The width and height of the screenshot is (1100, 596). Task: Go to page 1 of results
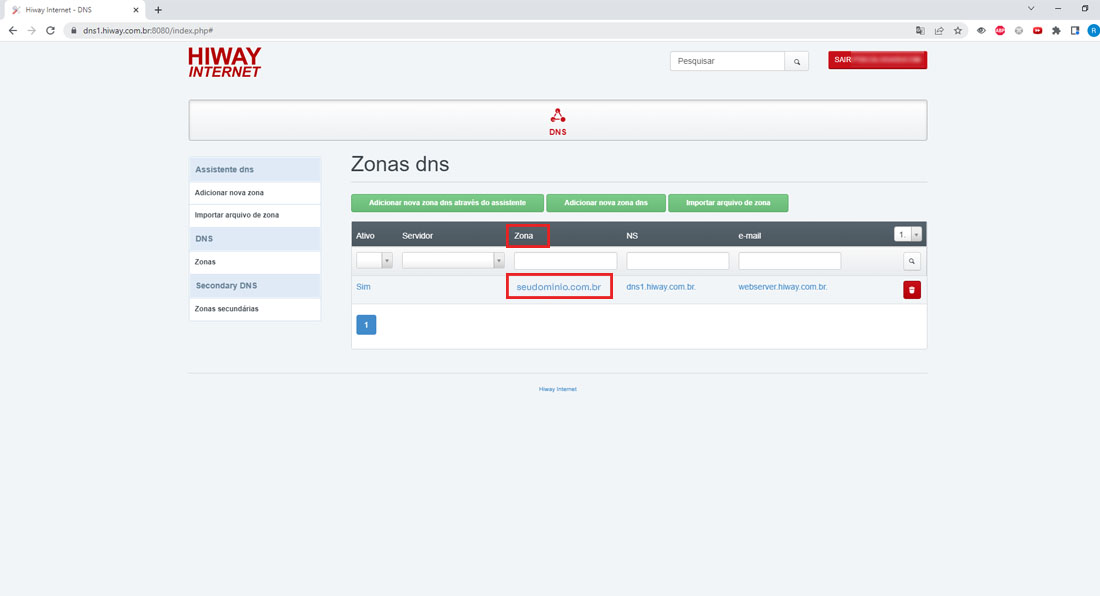366,325
